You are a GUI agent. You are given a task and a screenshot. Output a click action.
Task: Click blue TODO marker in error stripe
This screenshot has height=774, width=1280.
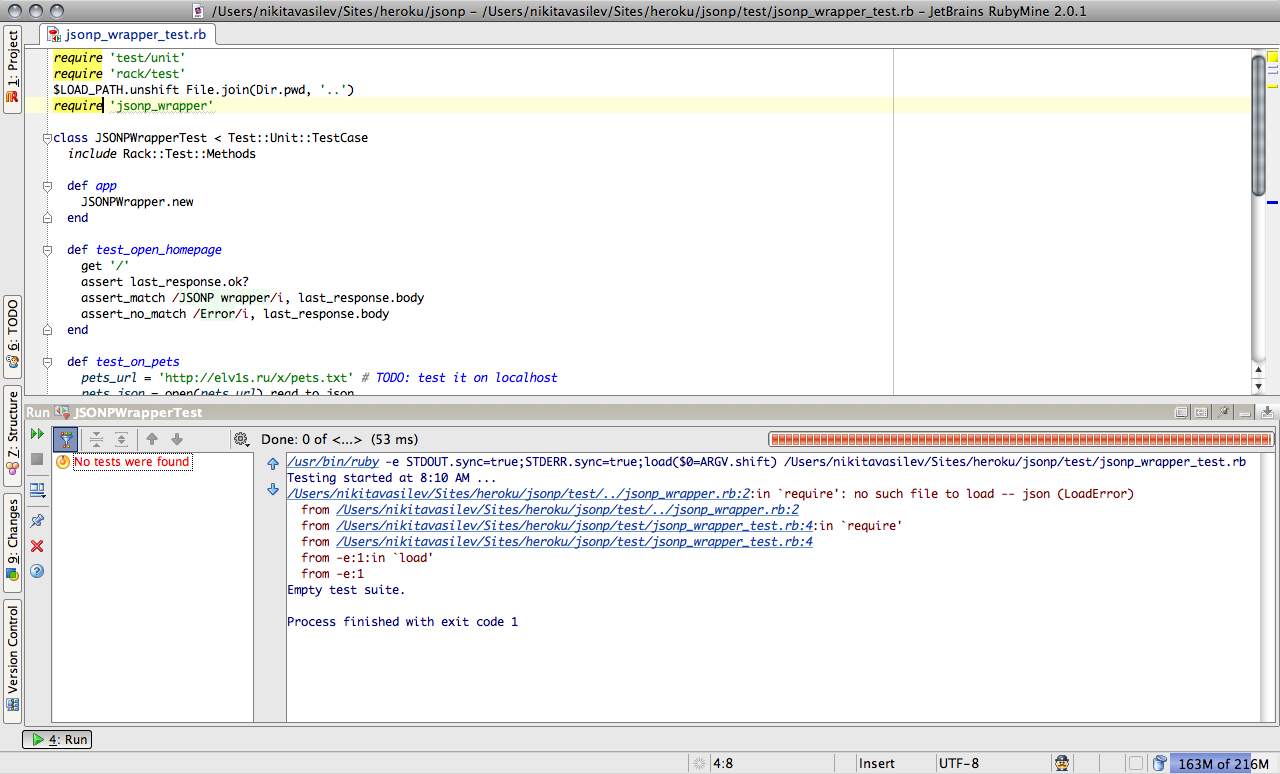coord(1272,203)
